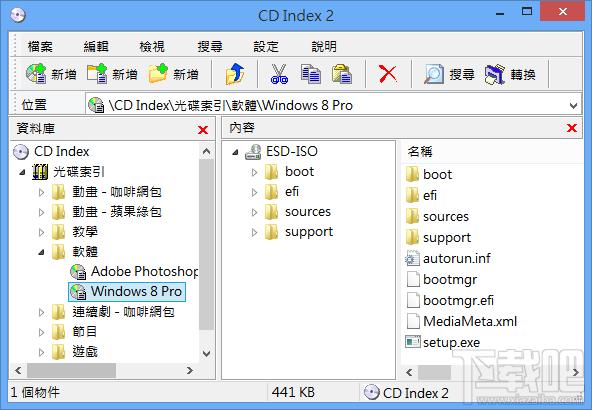Open the 檔案 menu

[40, 46]
